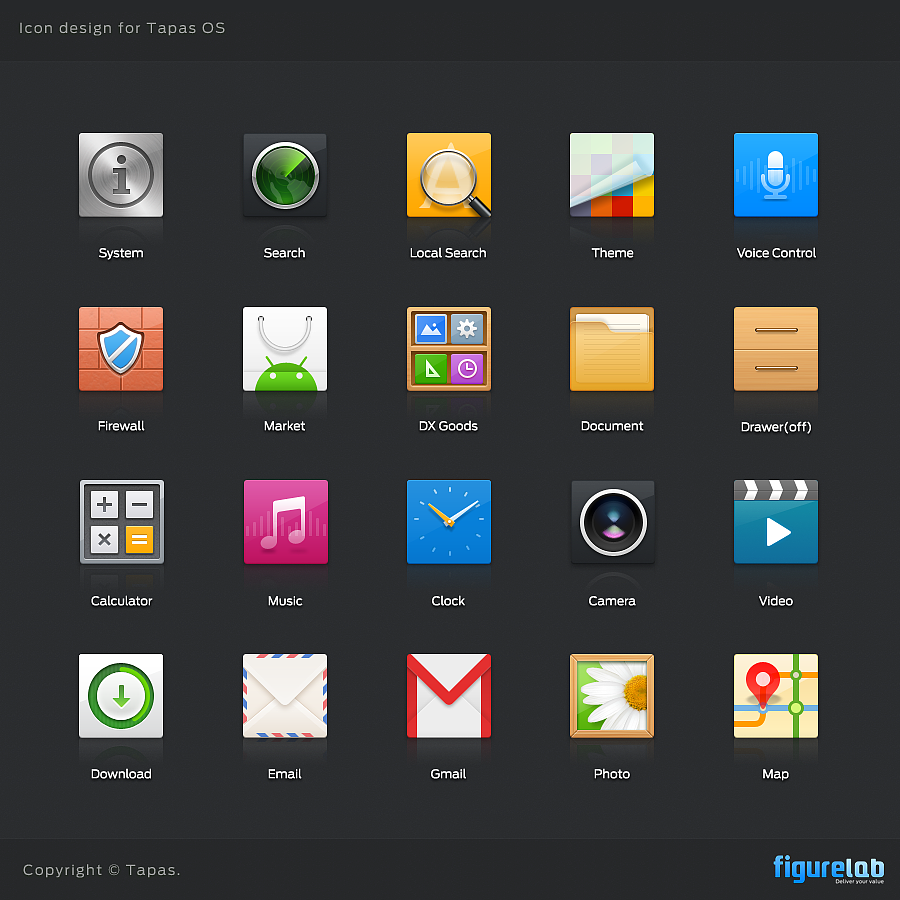900x900 pixels.
Task: Open the DX Goods grid icon
Action: [448, 348]
